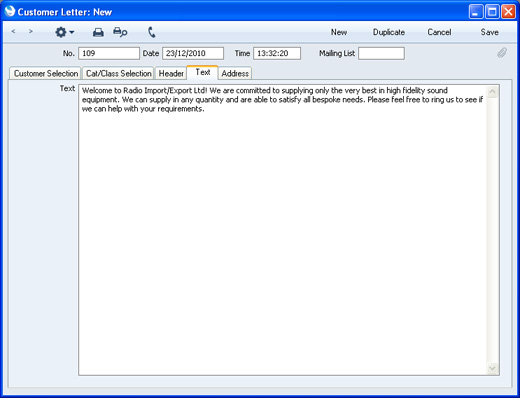This screenshot has height=398, width=520.
Task: Cancel the customer letter
Action: click(x=439, y=32)
